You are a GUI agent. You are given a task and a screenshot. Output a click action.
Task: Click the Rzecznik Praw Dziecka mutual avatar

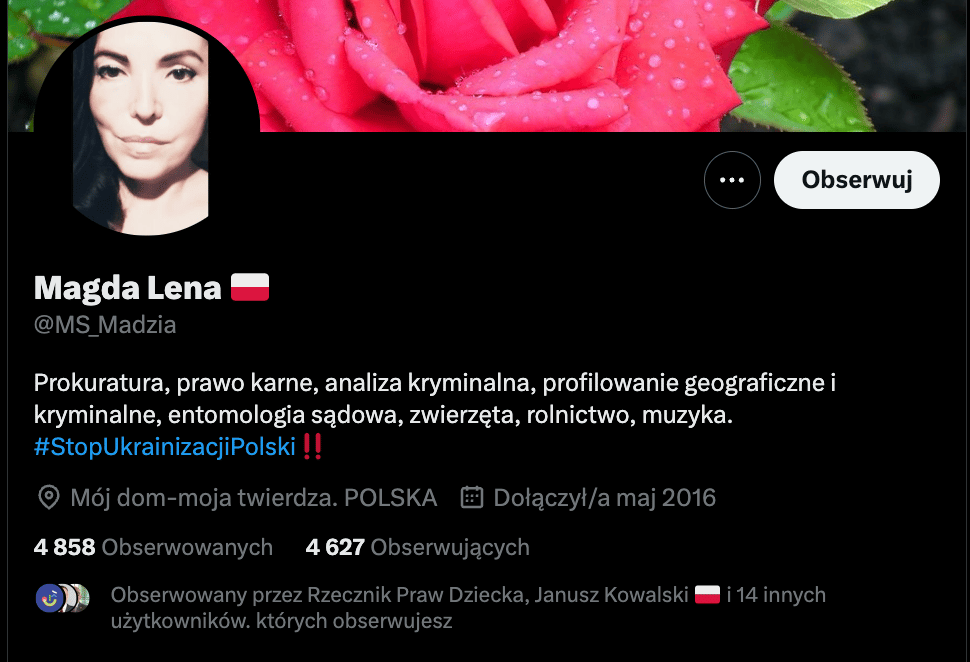click(49, 598)
